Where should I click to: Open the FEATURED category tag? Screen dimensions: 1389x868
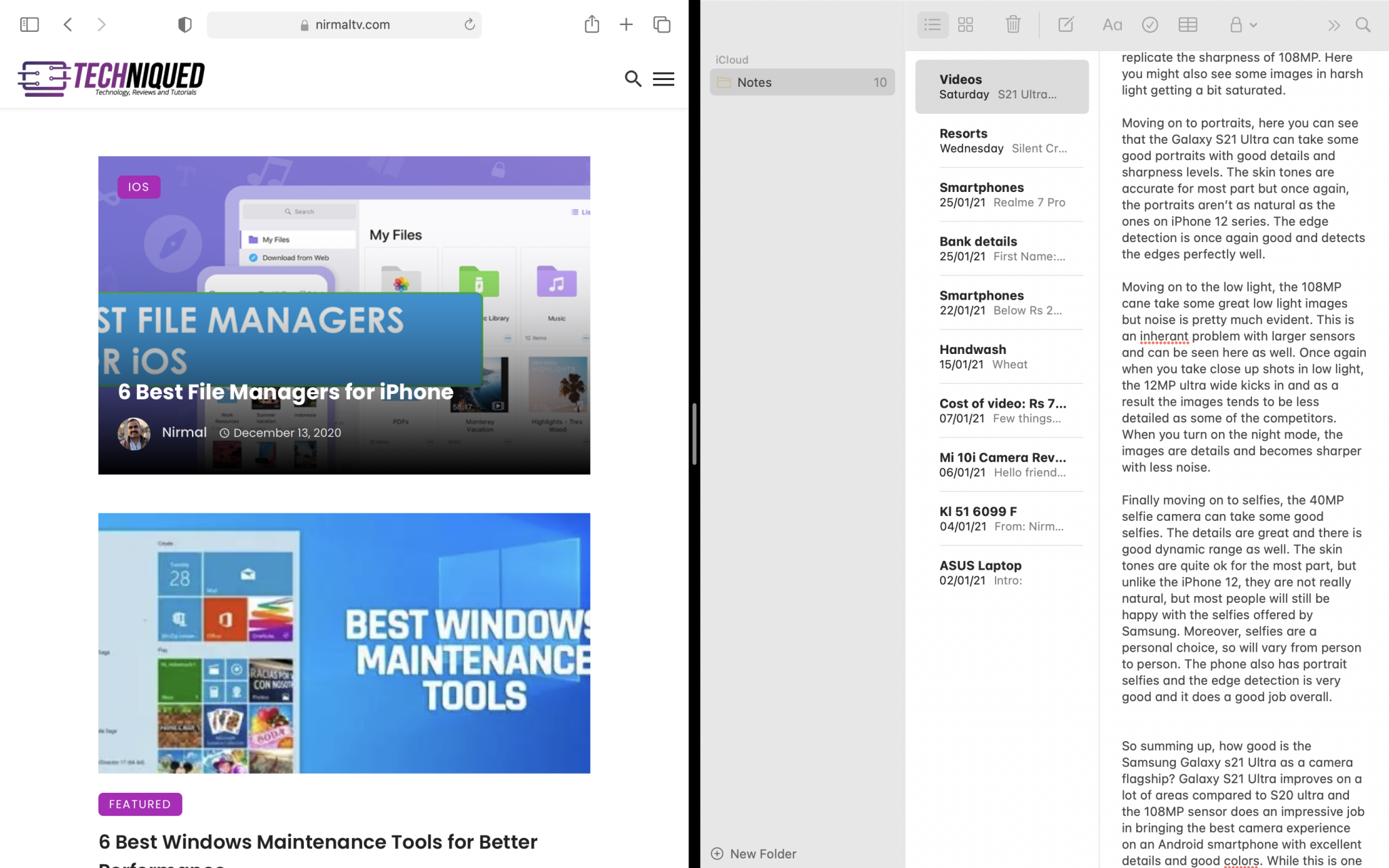tap(140, 804)
